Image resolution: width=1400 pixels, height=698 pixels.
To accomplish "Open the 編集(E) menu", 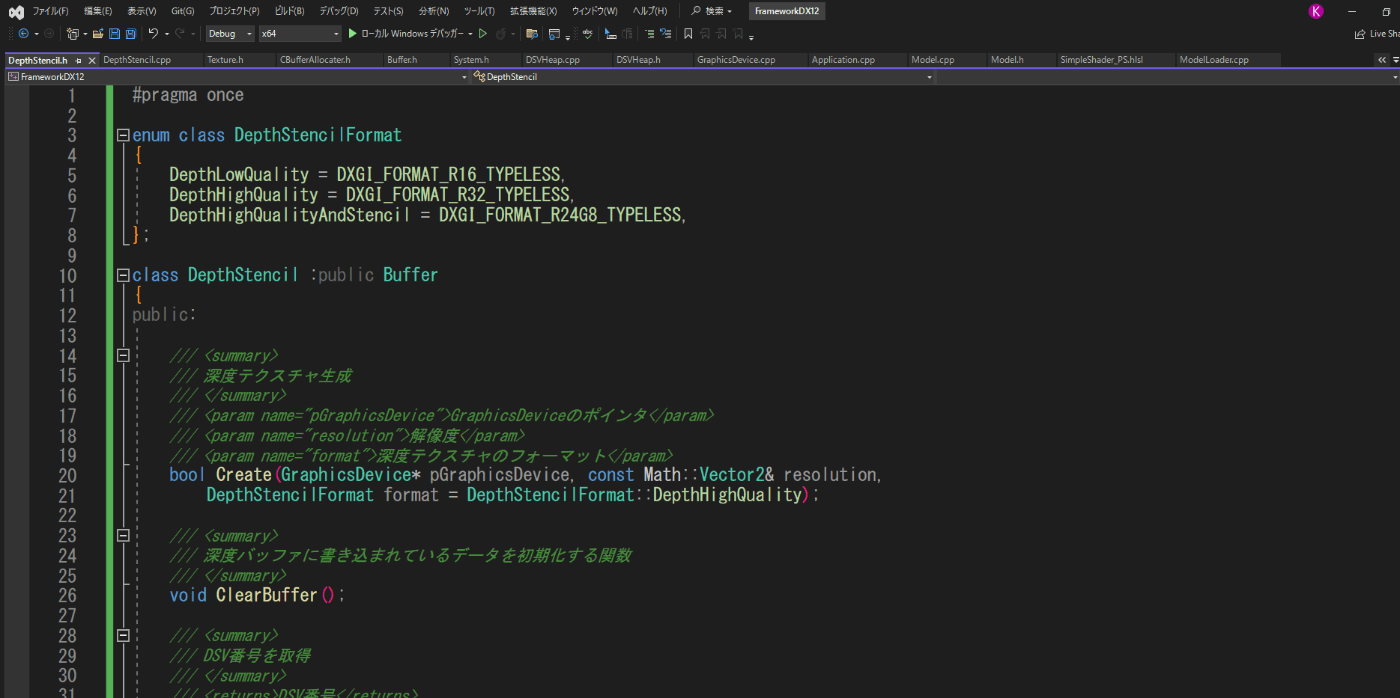I will pyautogui.click(x=98, y=11).
